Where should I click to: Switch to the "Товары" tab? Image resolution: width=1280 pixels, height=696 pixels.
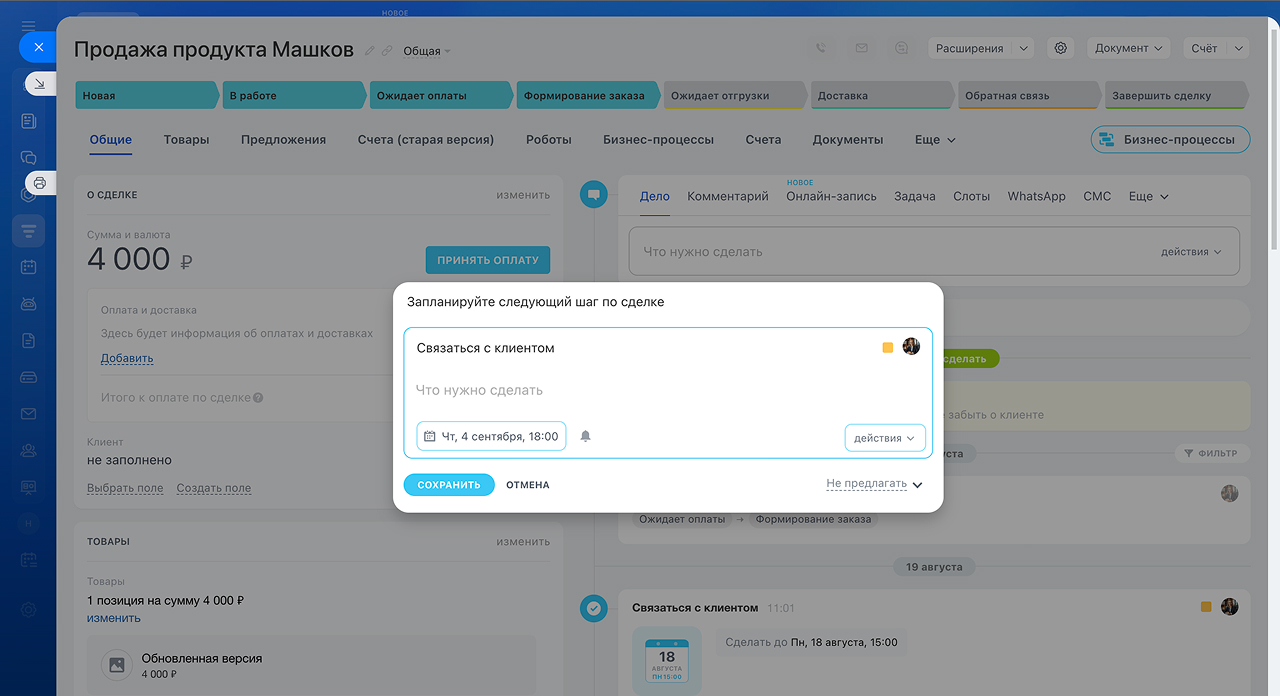pyautogui.click(x=186, y=140)
